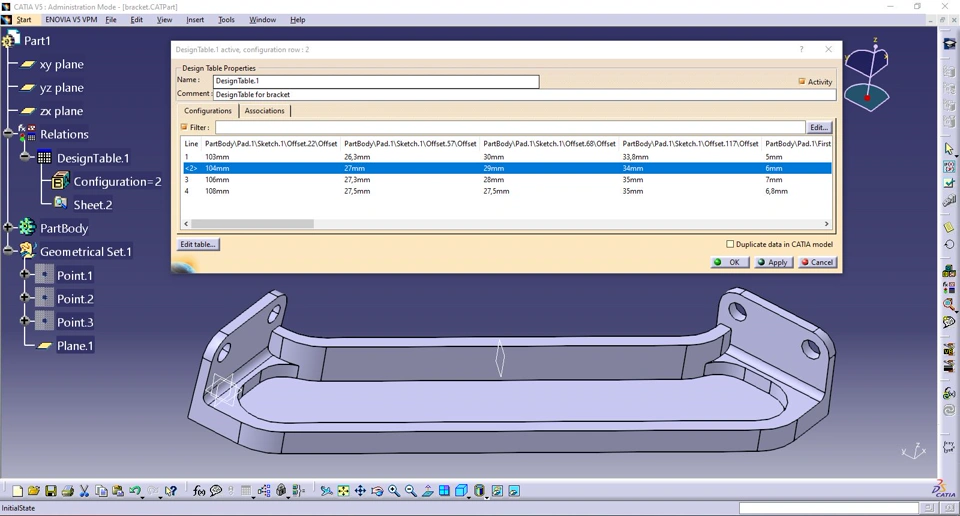Expand the PartBody tree node

tap(8, 228)
